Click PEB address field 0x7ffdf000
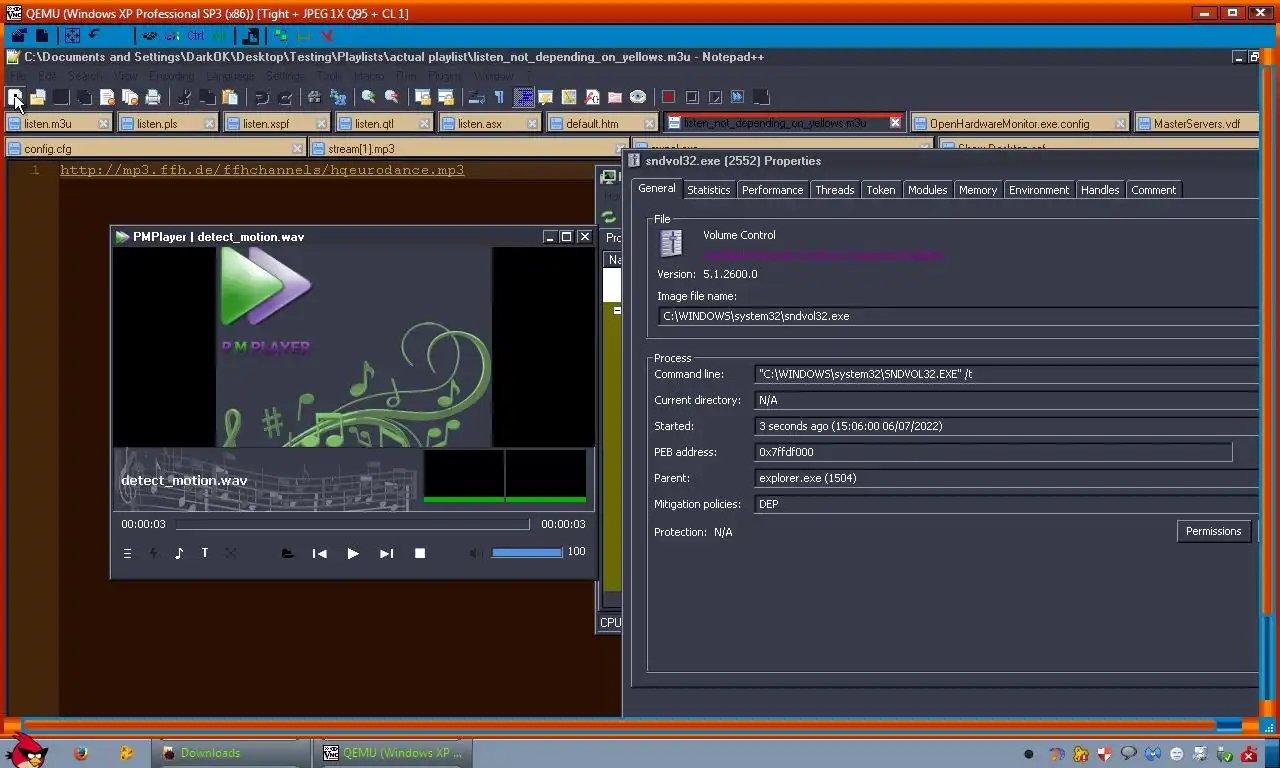1280x768 pixels. [993, 452]
